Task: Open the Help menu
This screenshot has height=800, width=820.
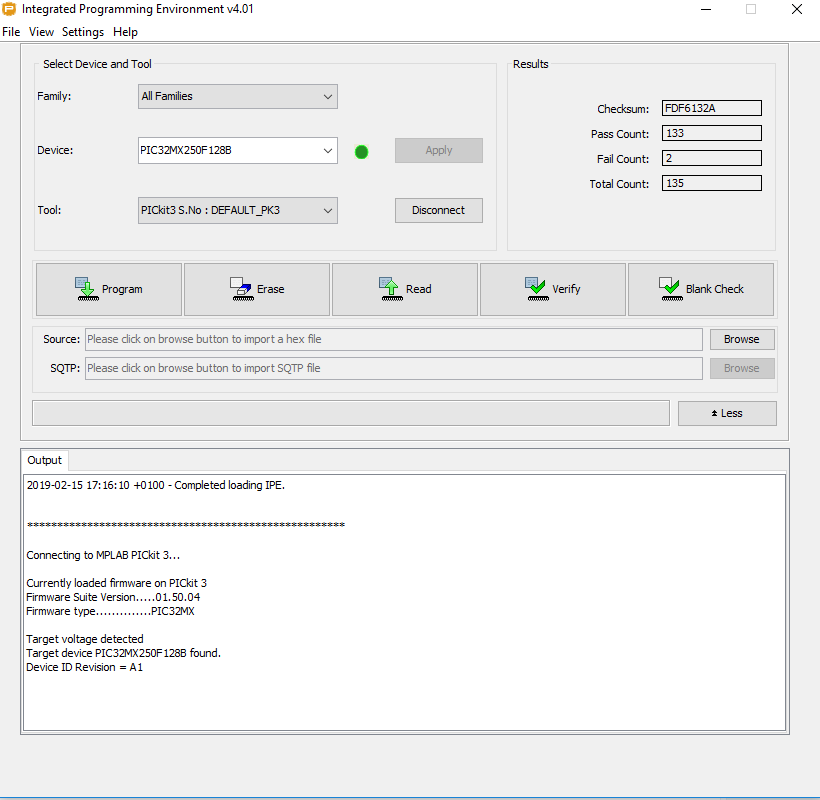Action: click(x=126, y=32)
